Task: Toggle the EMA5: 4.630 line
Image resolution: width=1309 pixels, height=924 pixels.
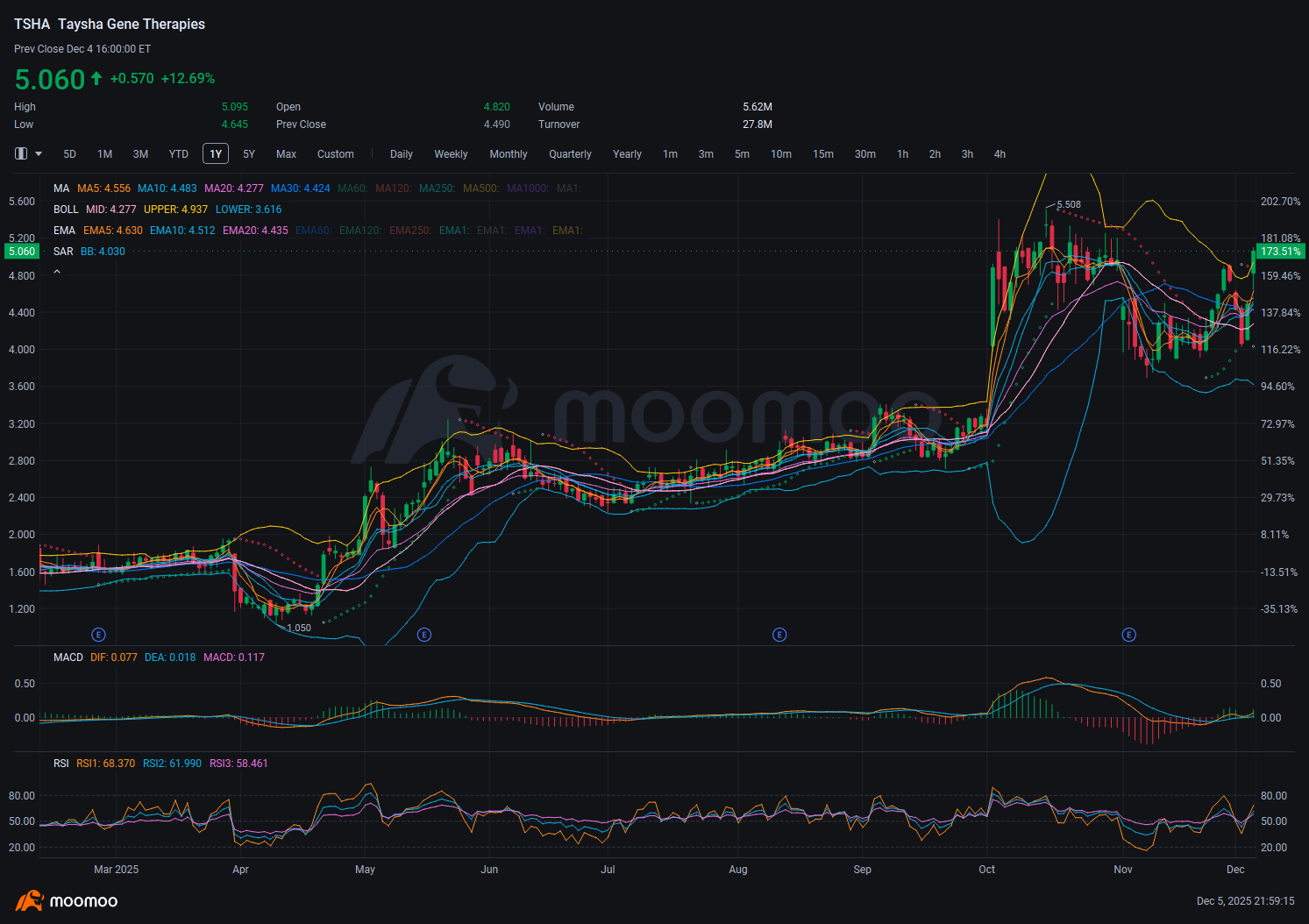Action: coord(113,231)
